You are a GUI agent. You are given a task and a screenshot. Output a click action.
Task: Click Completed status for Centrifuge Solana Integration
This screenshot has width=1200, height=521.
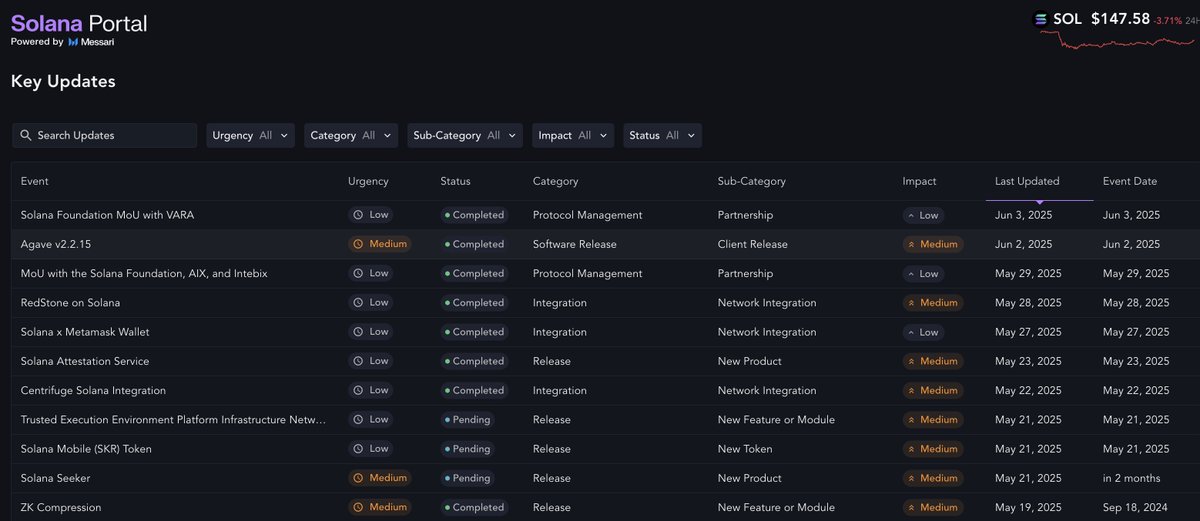[474, 390]
